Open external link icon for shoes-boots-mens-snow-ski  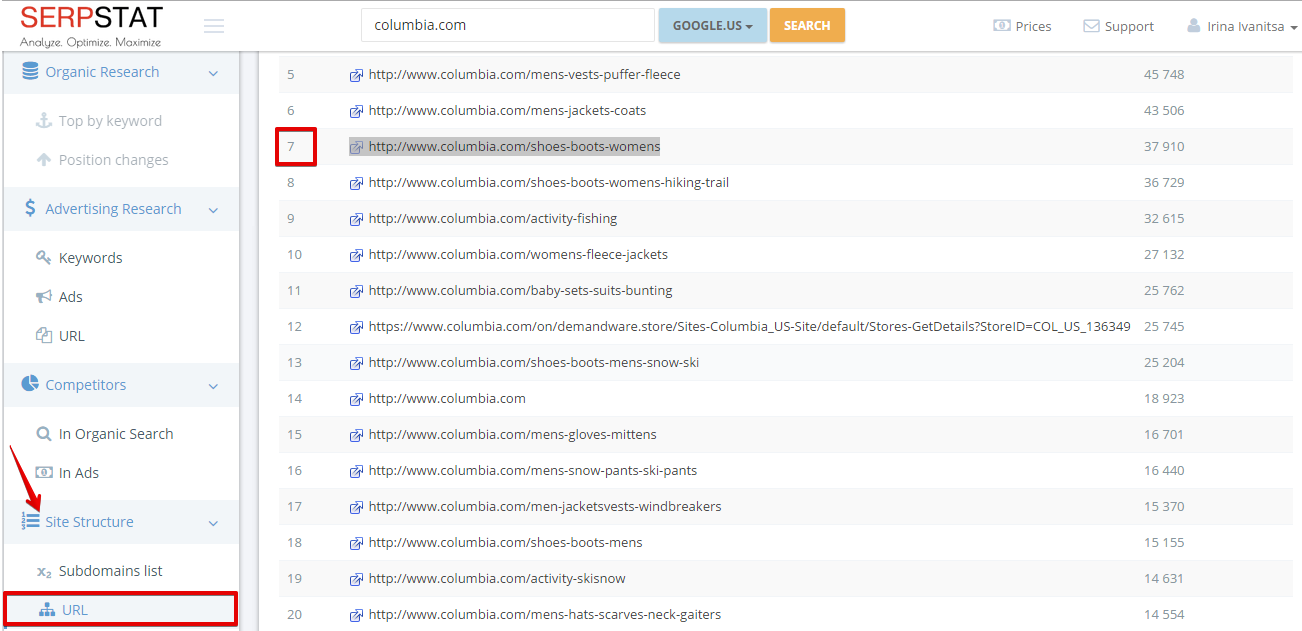tap(356, 363)
